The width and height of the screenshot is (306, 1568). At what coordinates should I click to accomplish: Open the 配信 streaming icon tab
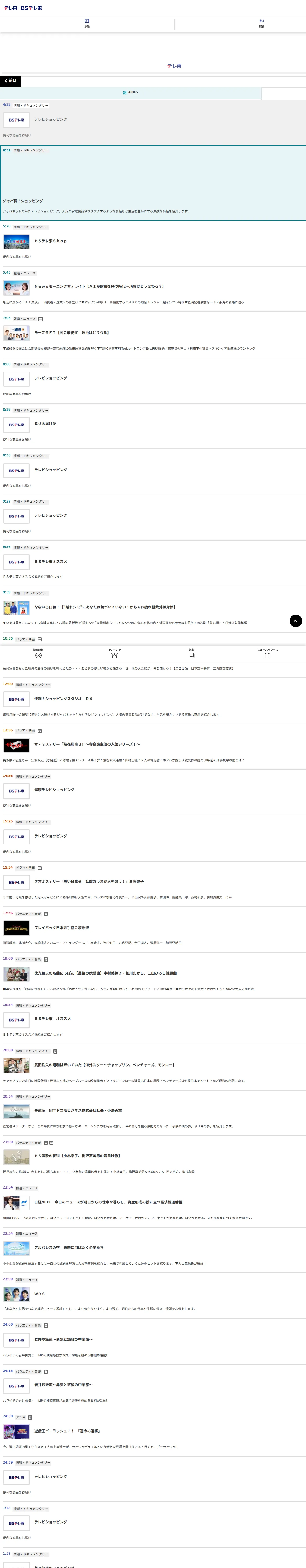coord(262,24)
